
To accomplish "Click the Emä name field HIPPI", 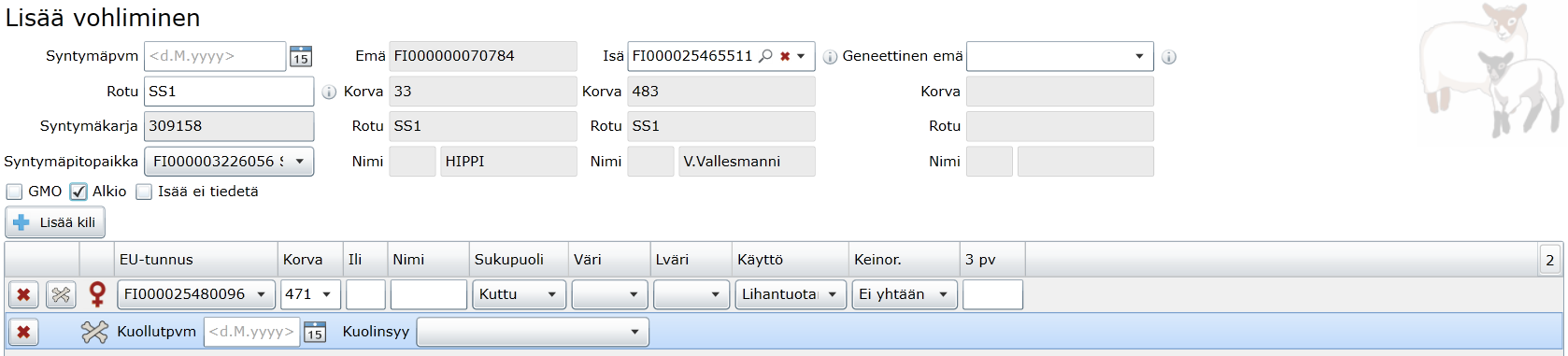I will tap(508, 162).
